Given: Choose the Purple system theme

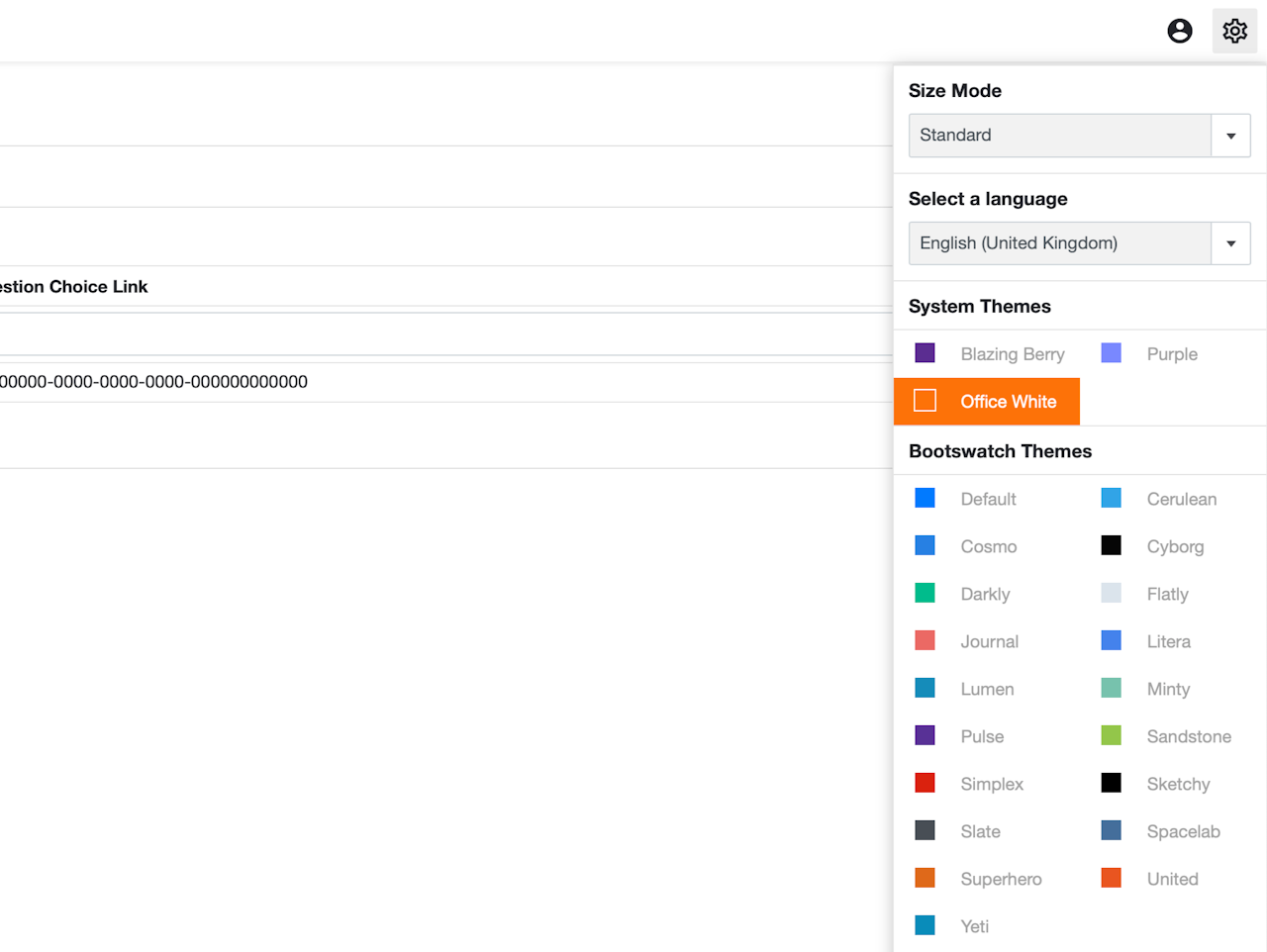Looking at the screenshot, I should (1172, 354).
